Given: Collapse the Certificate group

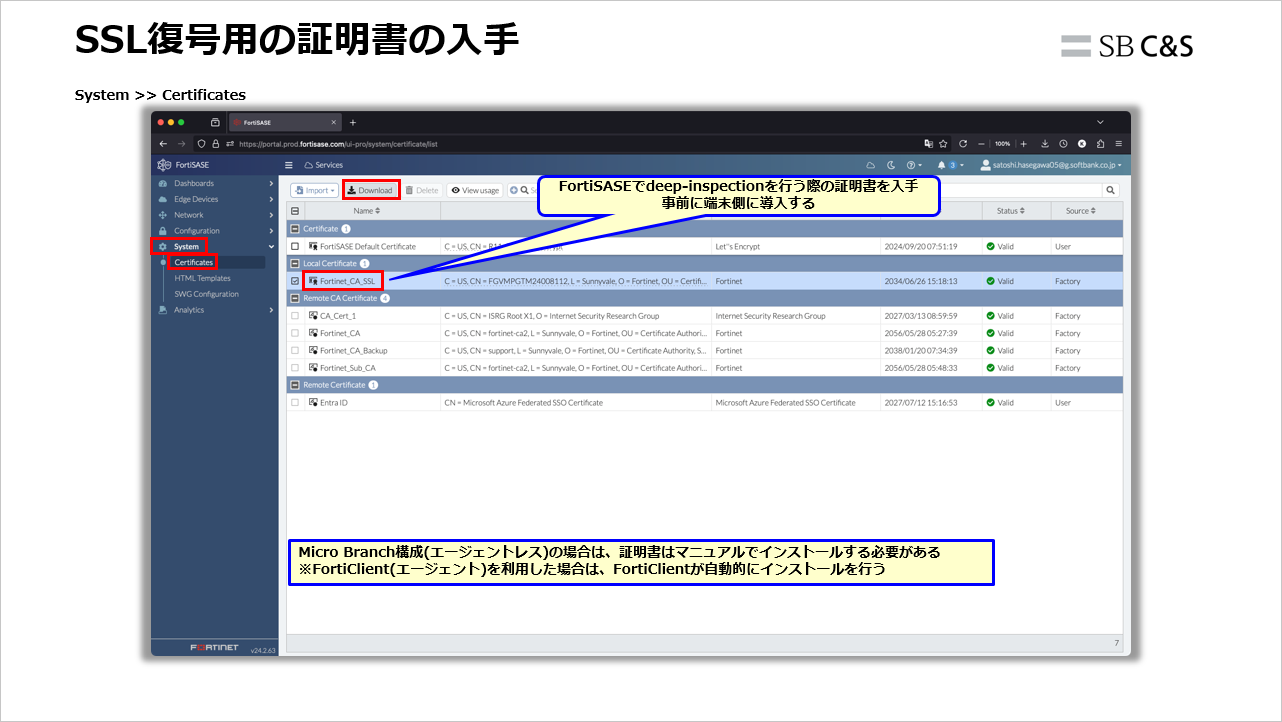Looking at the screenshot, I should tap(295, 229).
